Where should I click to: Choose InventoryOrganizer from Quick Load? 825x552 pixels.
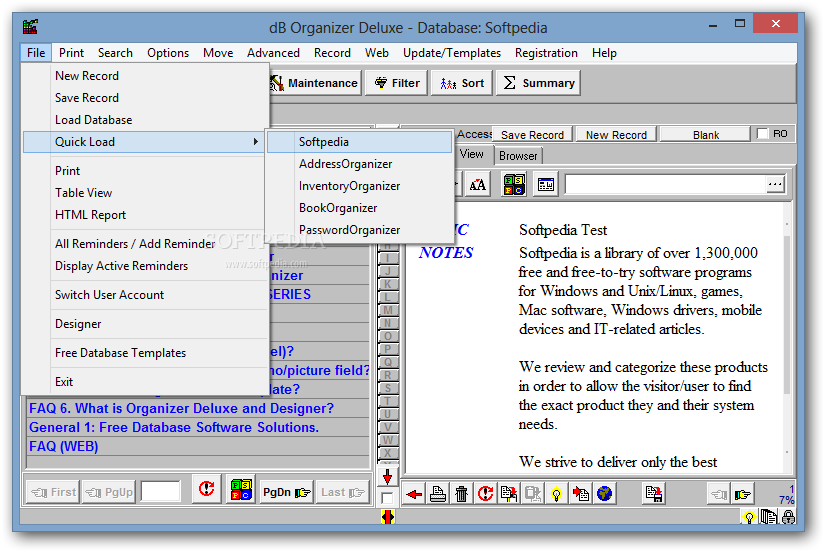360,186
